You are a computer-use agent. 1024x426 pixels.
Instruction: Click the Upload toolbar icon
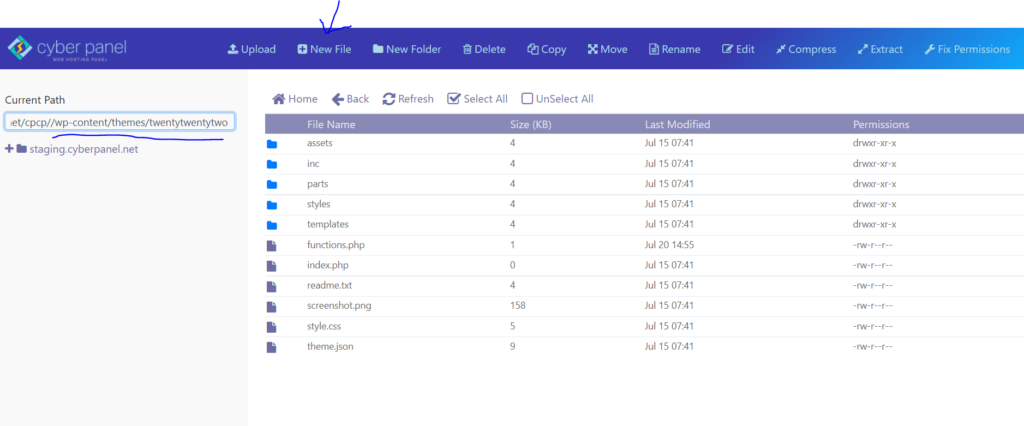click(232, 49)
